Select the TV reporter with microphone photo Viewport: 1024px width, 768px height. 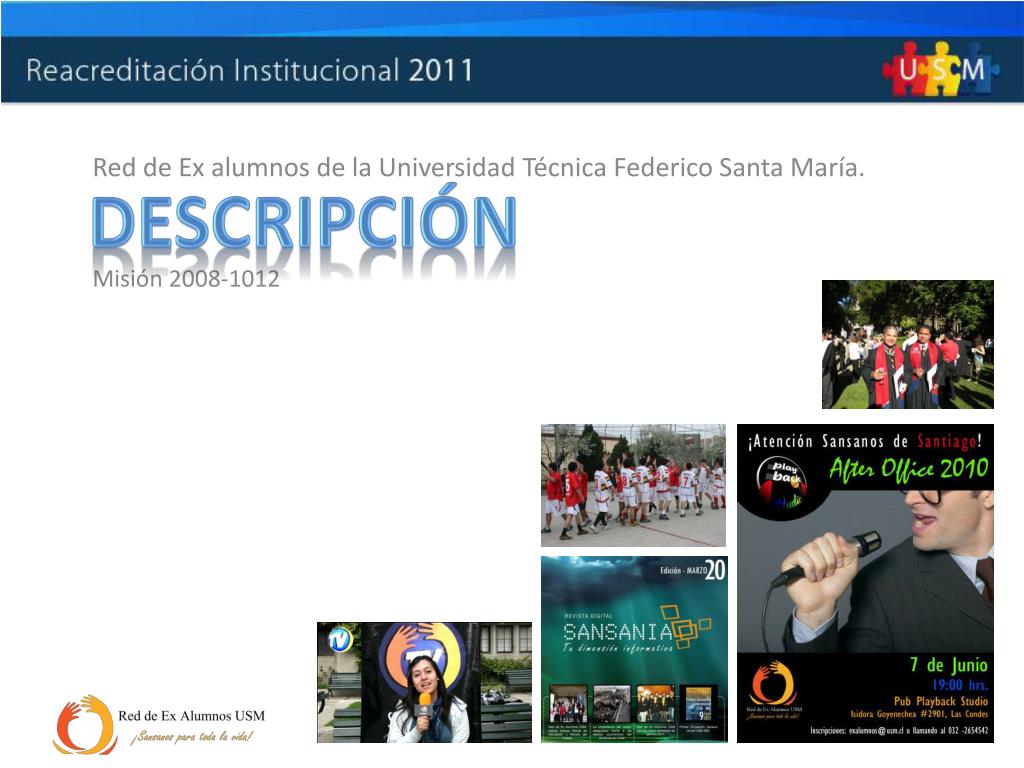424,682
